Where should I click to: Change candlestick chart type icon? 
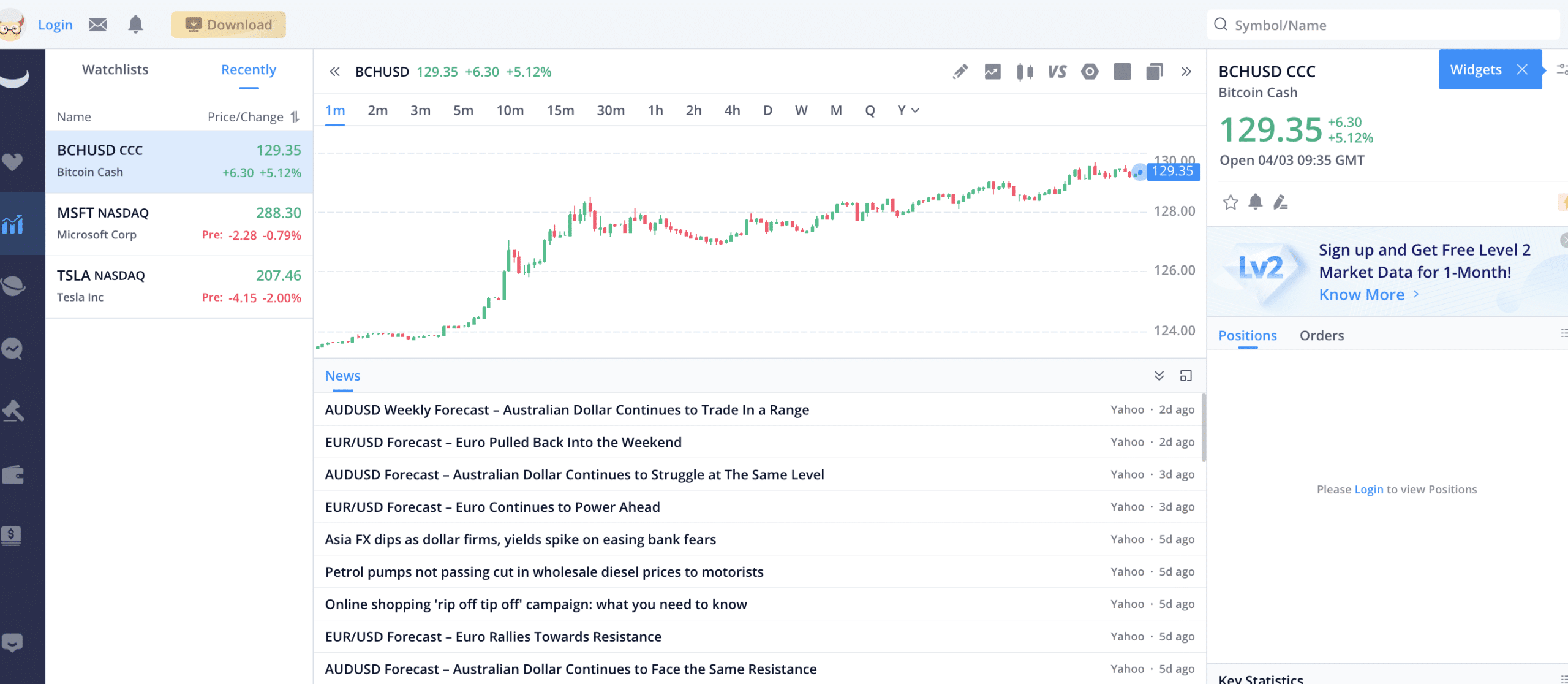(1025, 72)
